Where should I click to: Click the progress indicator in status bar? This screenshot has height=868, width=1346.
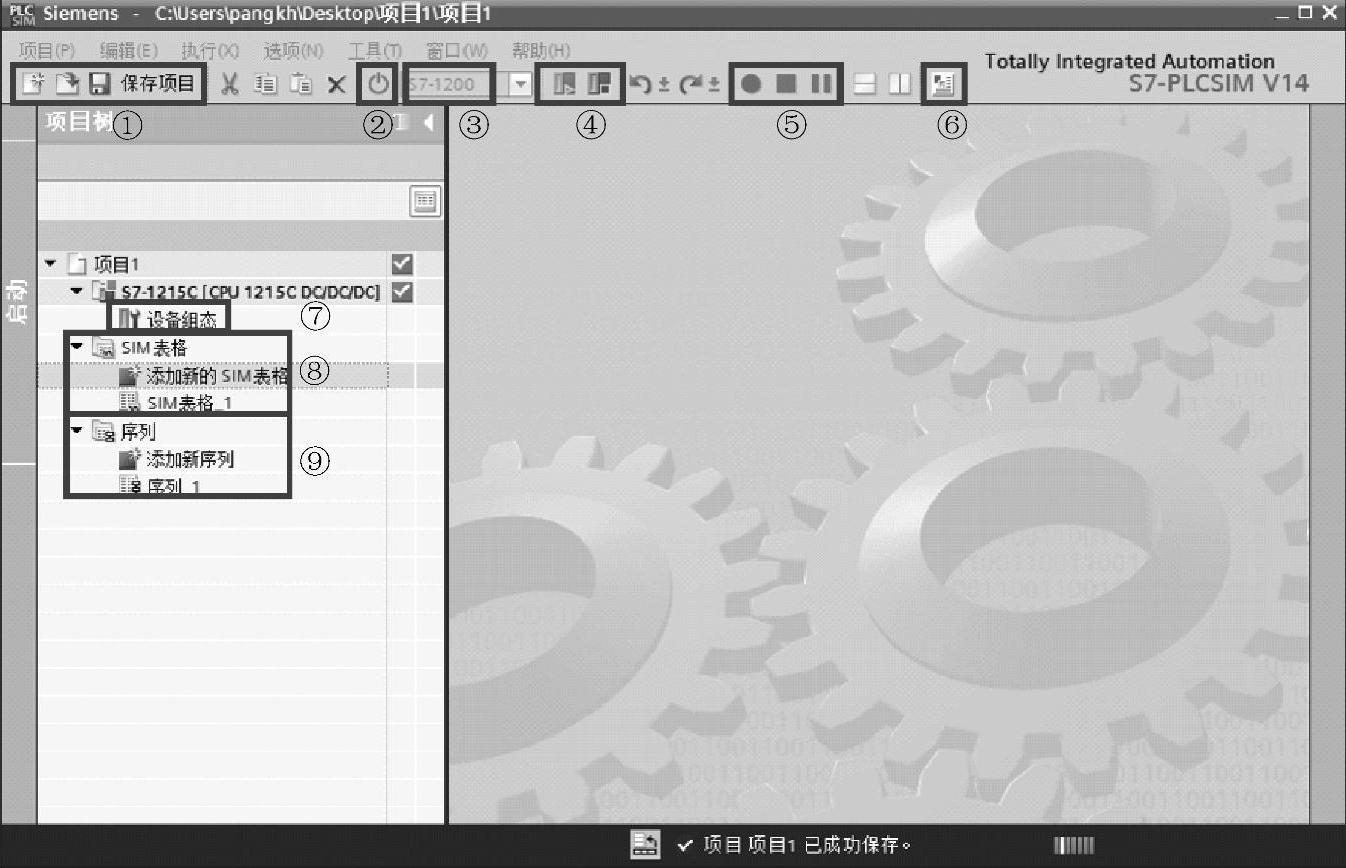pyautogui.click(x=1074, y=846)
